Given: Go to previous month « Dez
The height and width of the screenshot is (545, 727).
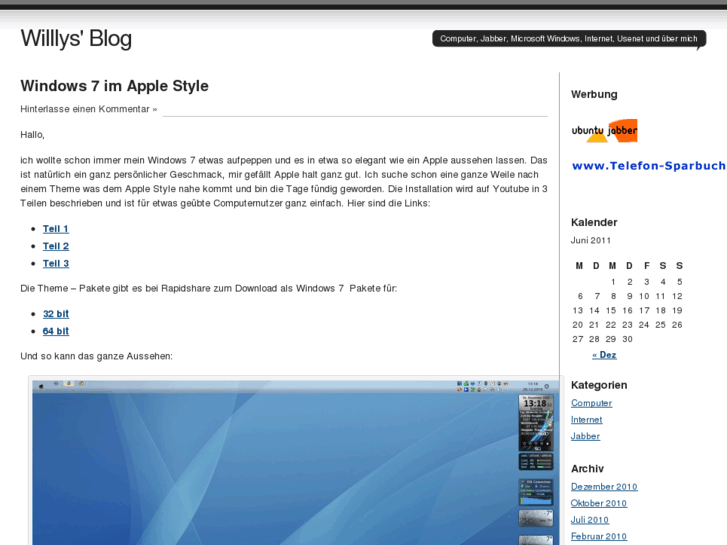Looking at the screenshot, I should coord(604,355).
